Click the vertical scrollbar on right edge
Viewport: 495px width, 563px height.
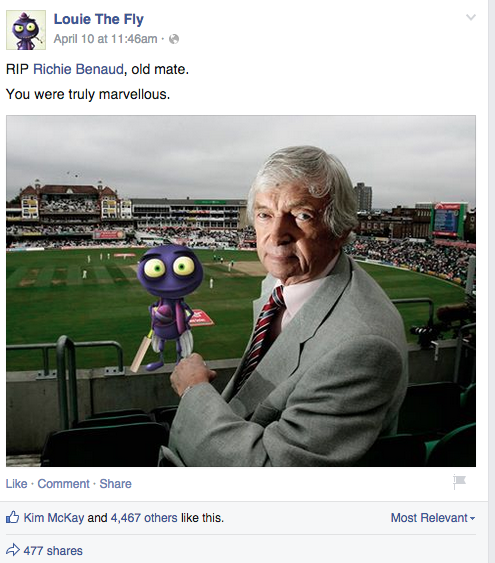point(491,282)
